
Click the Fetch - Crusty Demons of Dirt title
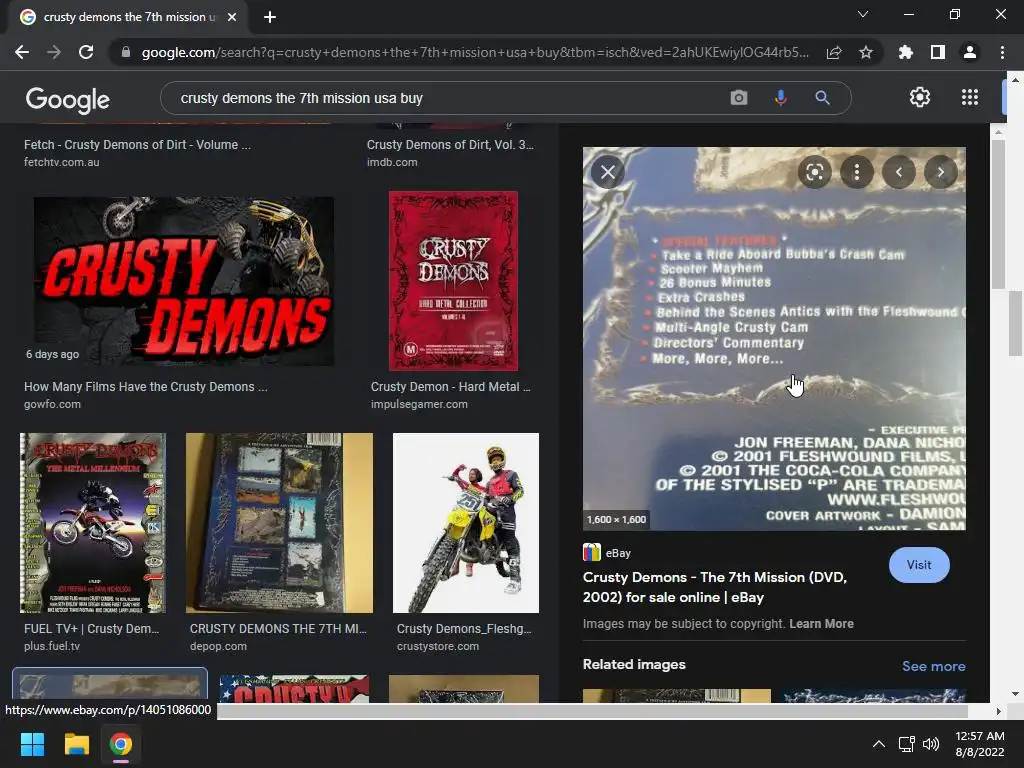tap(137, 145)
